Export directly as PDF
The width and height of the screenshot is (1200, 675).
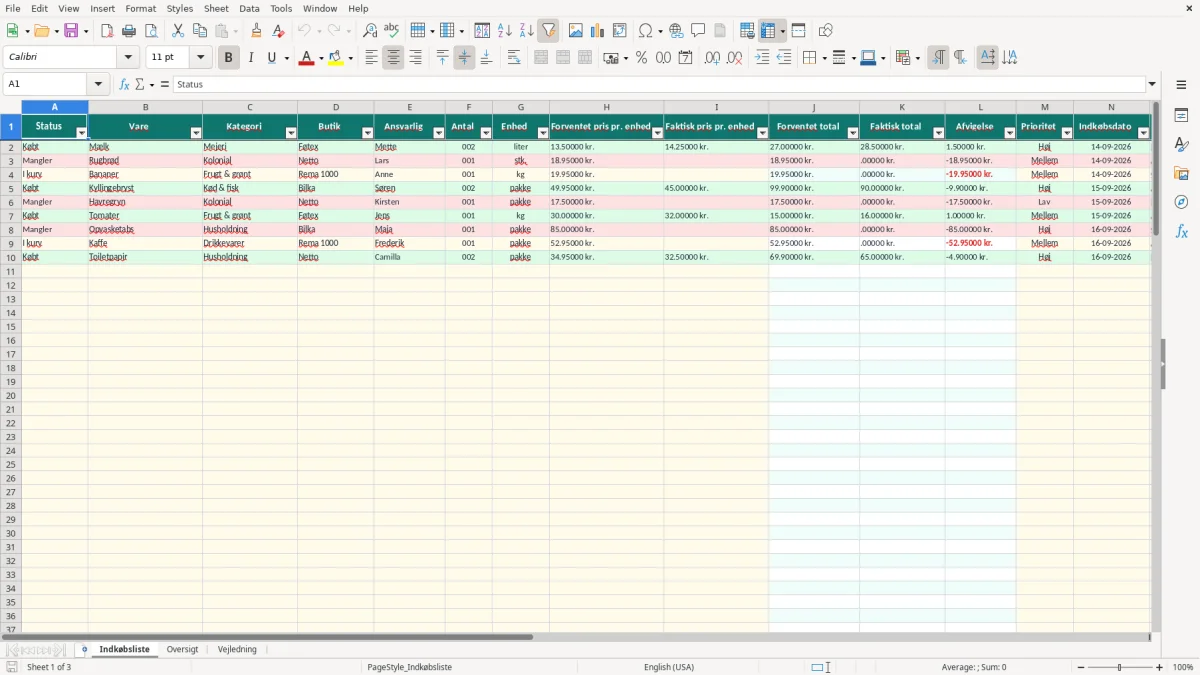(x=107, y=31)
